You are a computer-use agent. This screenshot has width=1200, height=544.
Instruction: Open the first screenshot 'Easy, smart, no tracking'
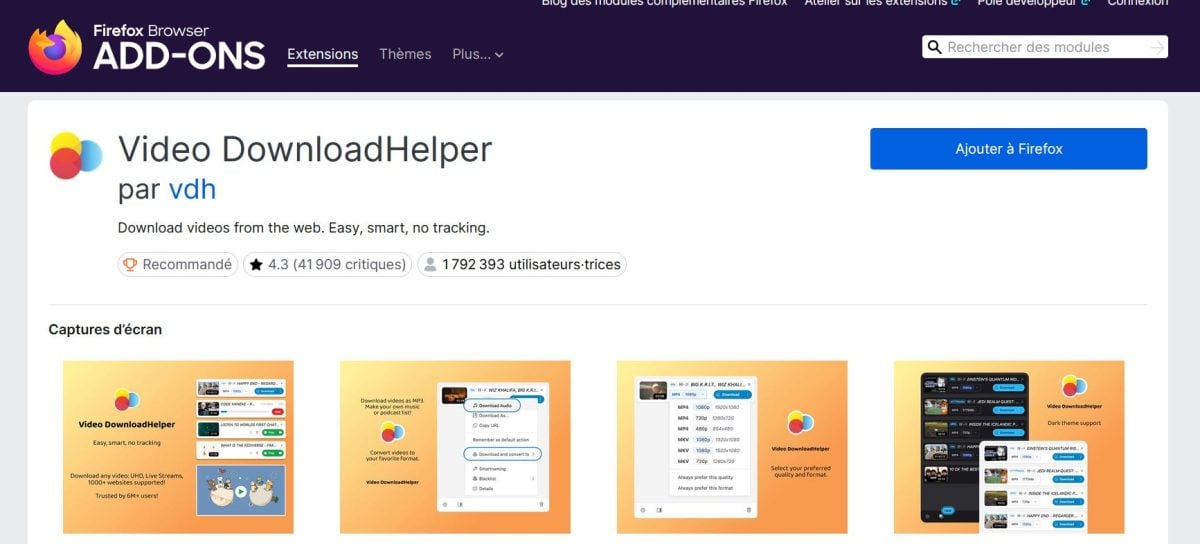pyautogui.click(x=178, y=447)
